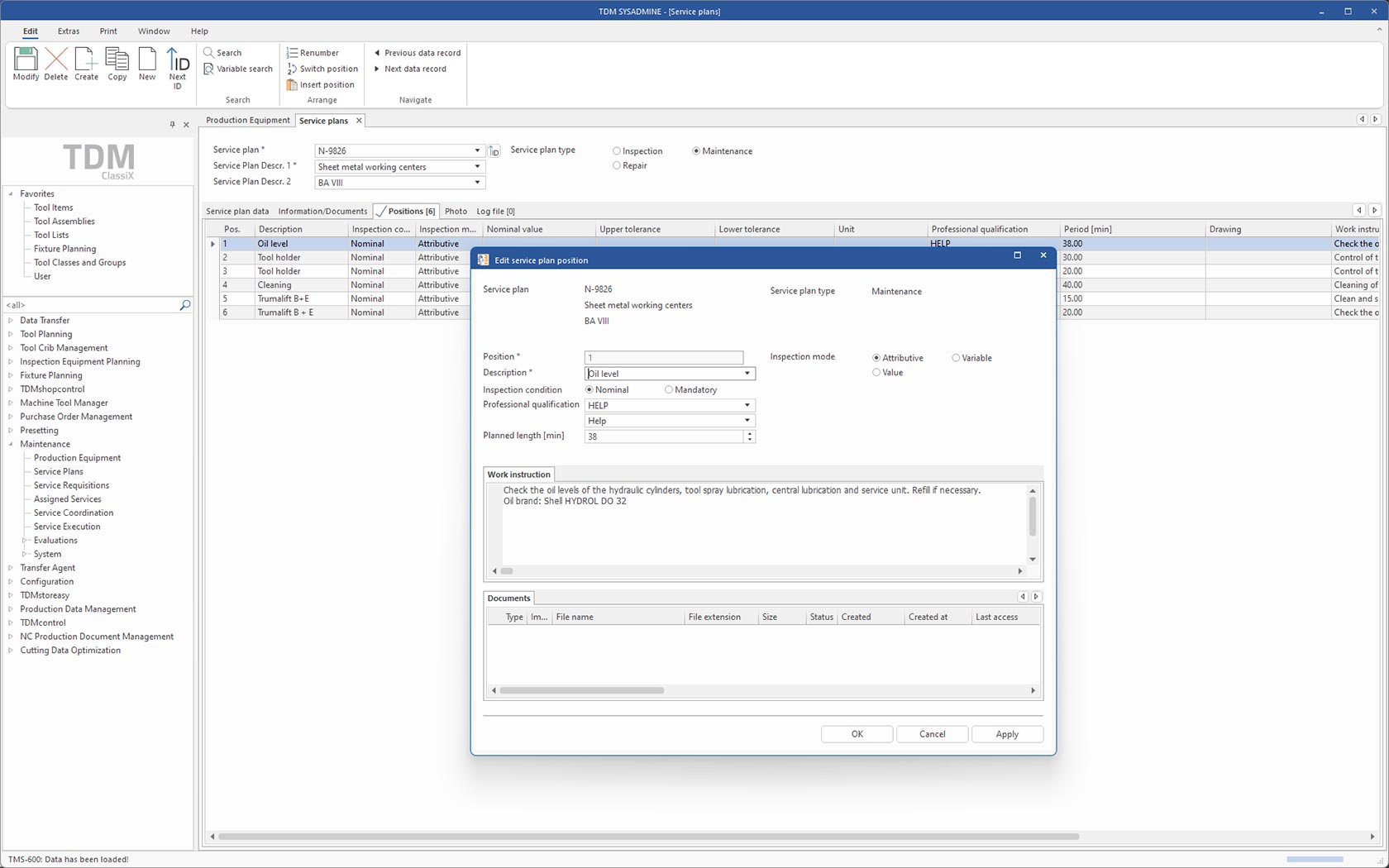
Task: Click the Search magnifier icon in ribbon
Action: click(208, 53)
